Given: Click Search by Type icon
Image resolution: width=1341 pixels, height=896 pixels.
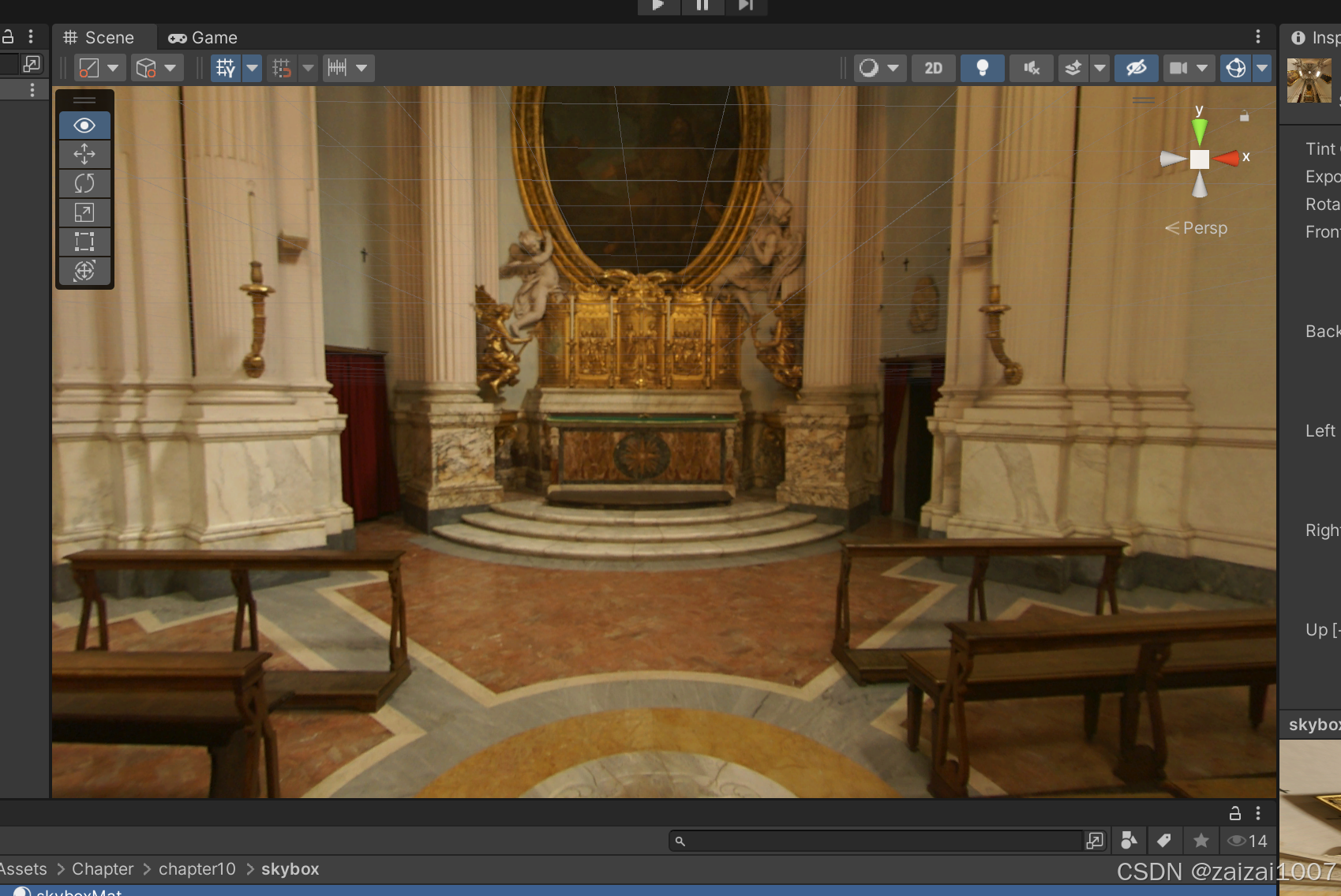Looking at the screenshot, I should [x=1129, y=841].
